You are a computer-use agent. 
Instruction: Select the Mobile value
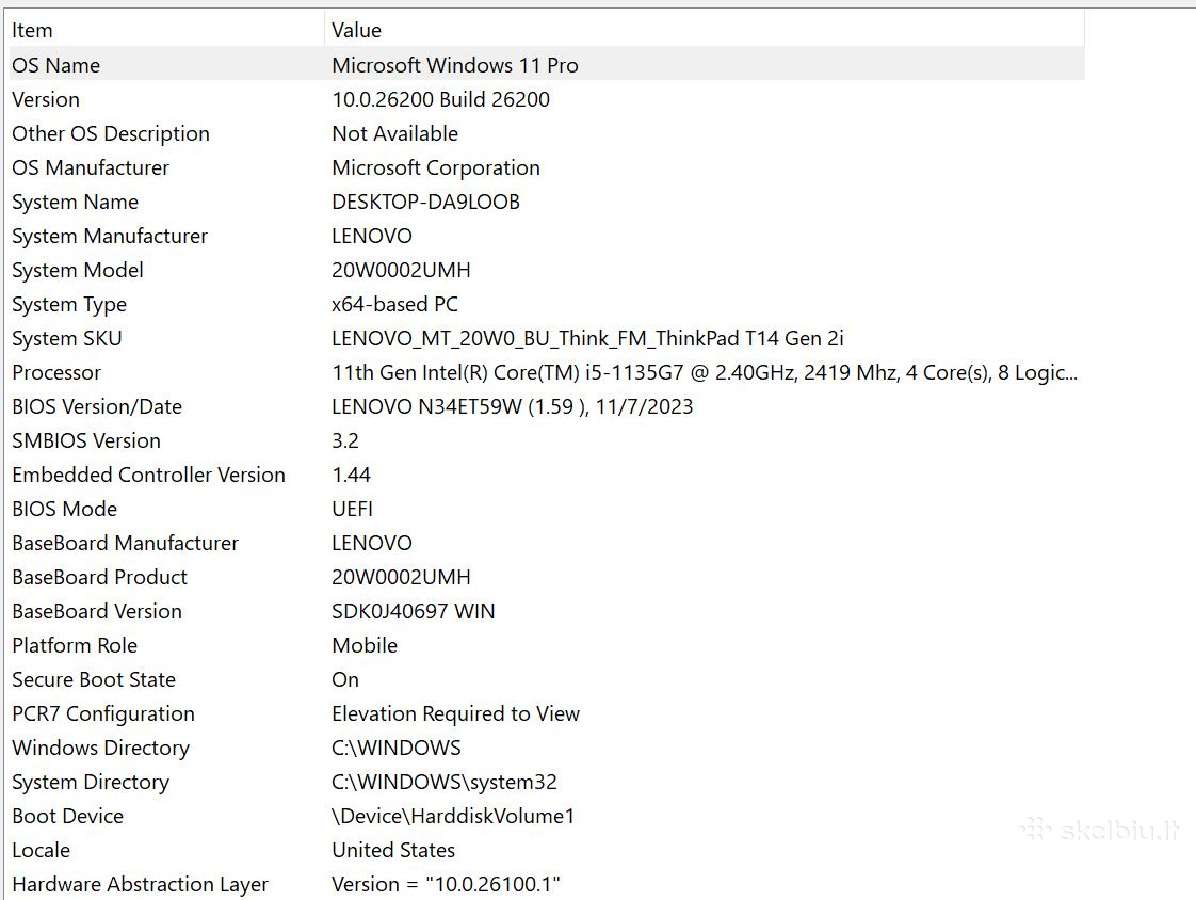coord(365,646)
